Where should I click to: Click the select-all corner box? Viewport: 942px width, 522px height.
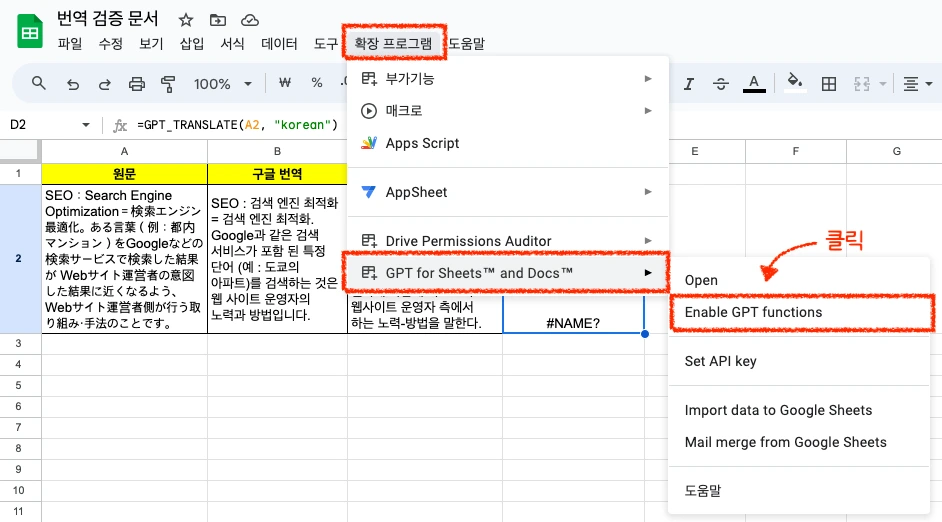coord(20,151)
